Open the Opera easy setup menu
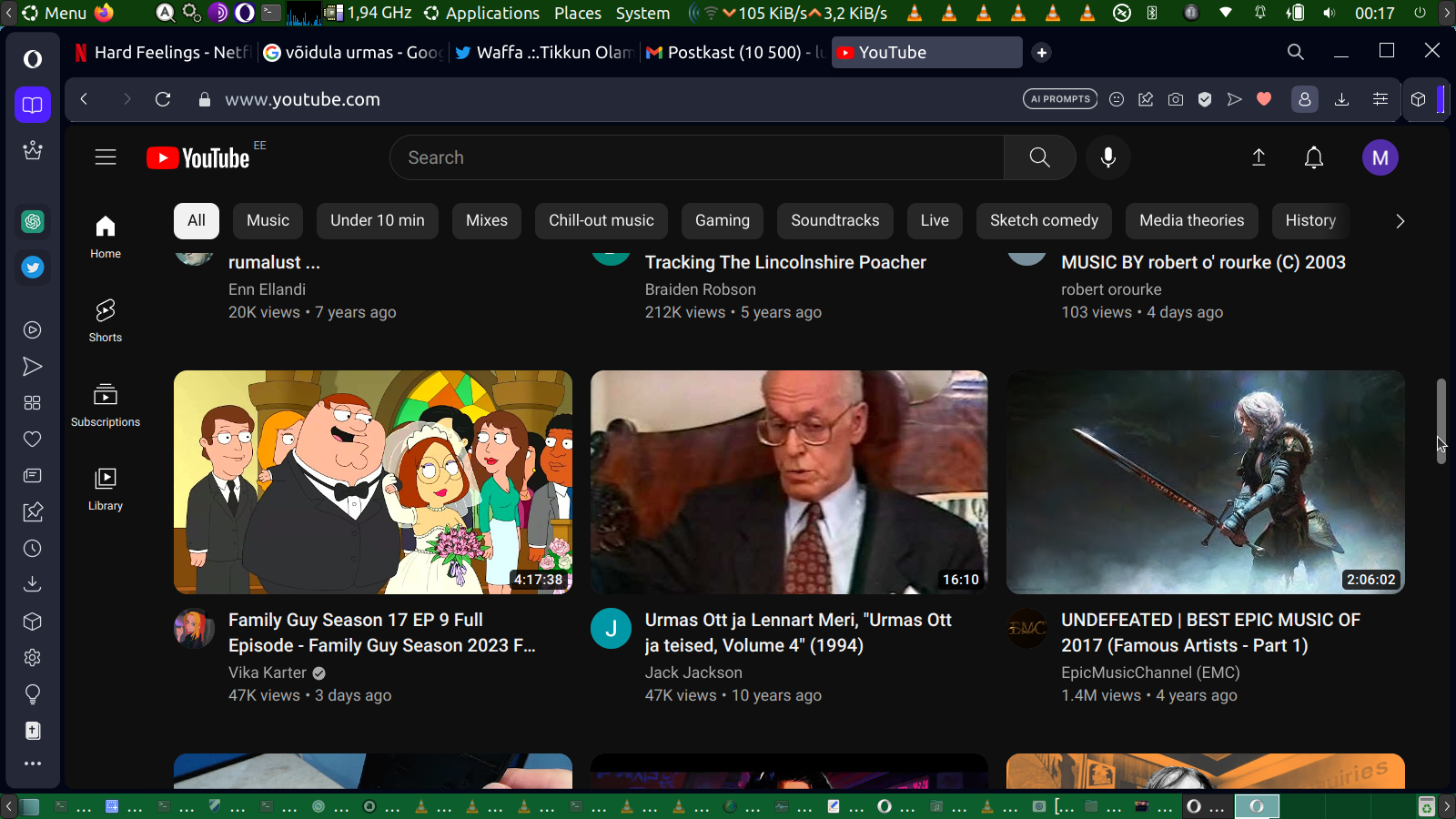Viewport: 1456px width, 819px height. (1380, 99)
